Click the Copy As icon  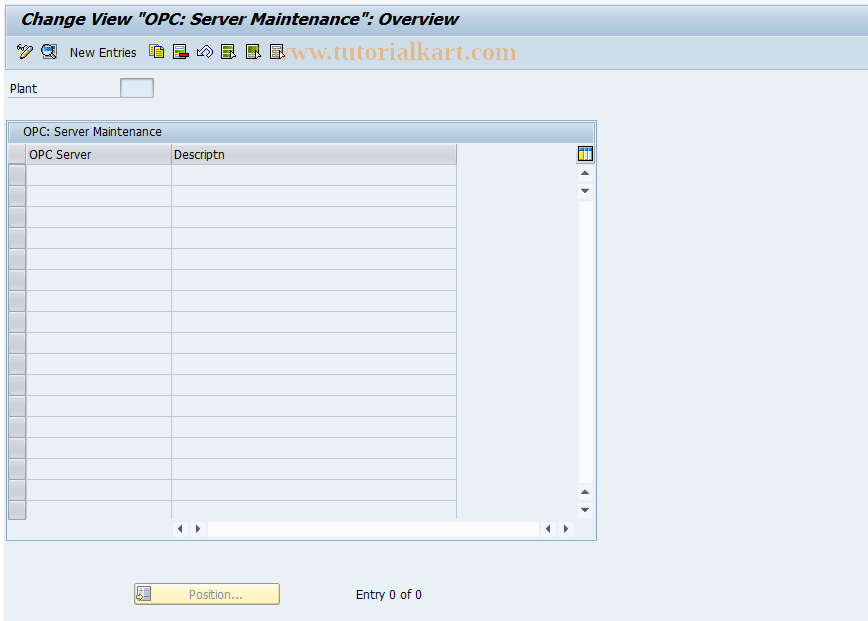point(157,52)
